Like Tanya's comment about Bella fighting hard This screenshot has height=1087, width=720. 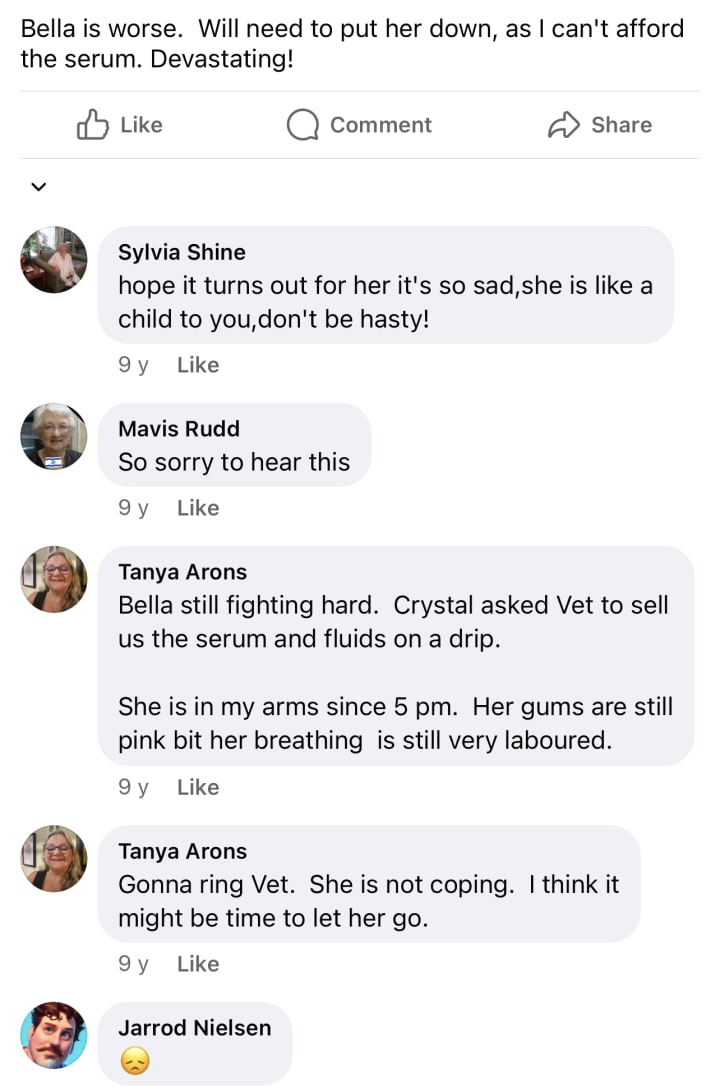197,787
